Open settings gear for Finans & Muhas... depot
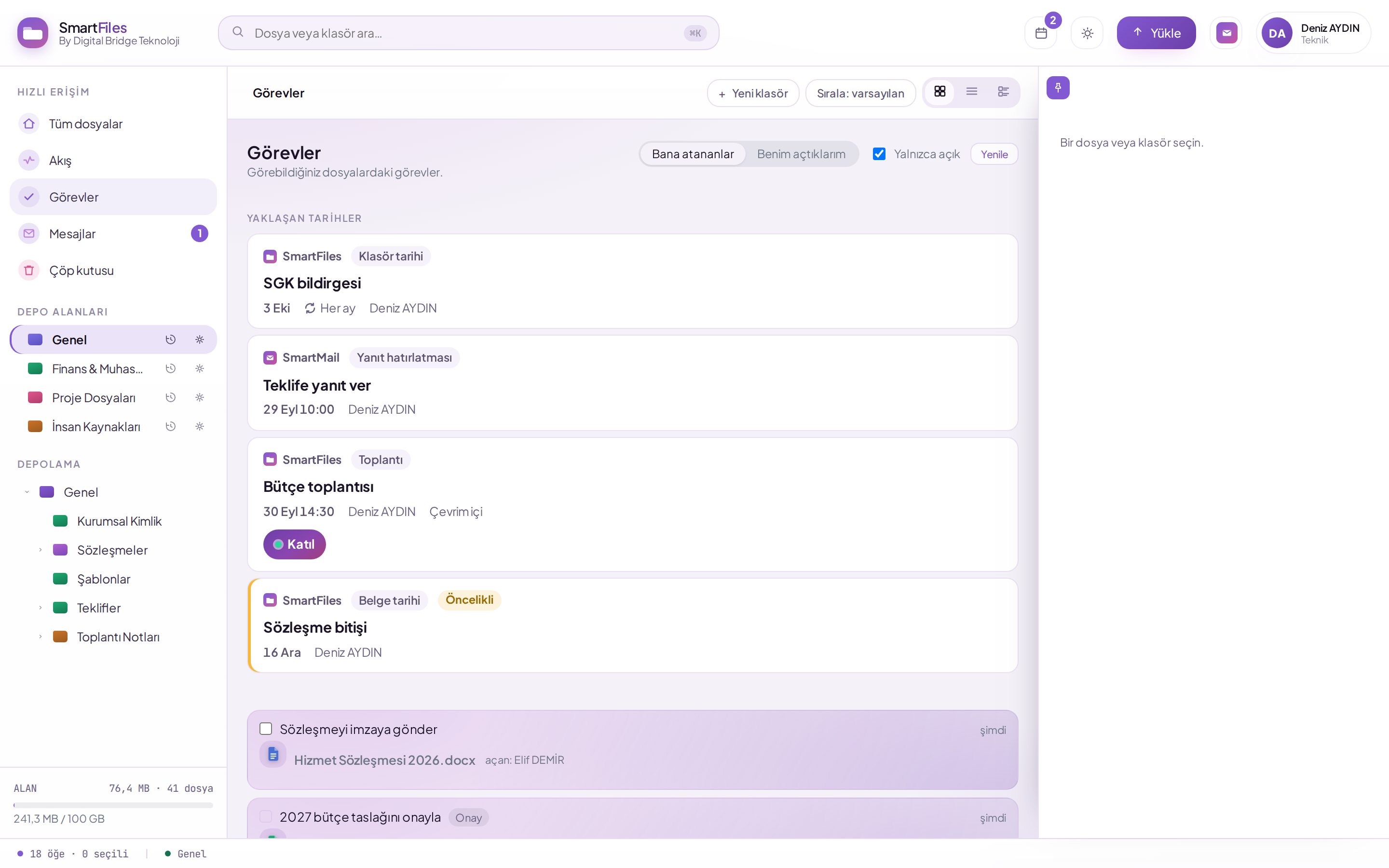 [x=199, y=368]
